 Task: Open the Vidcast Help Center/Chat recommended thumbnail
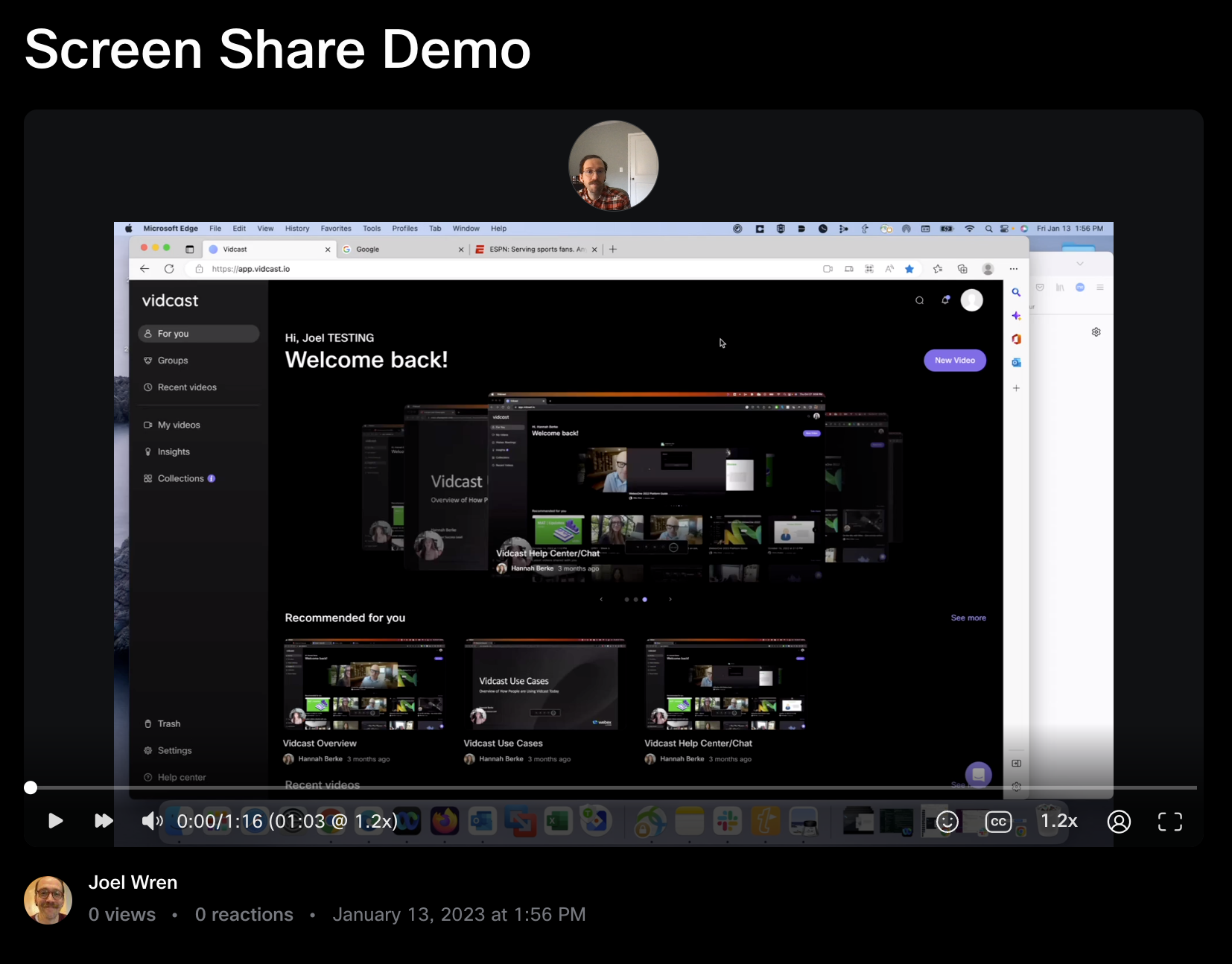point(726,685)
